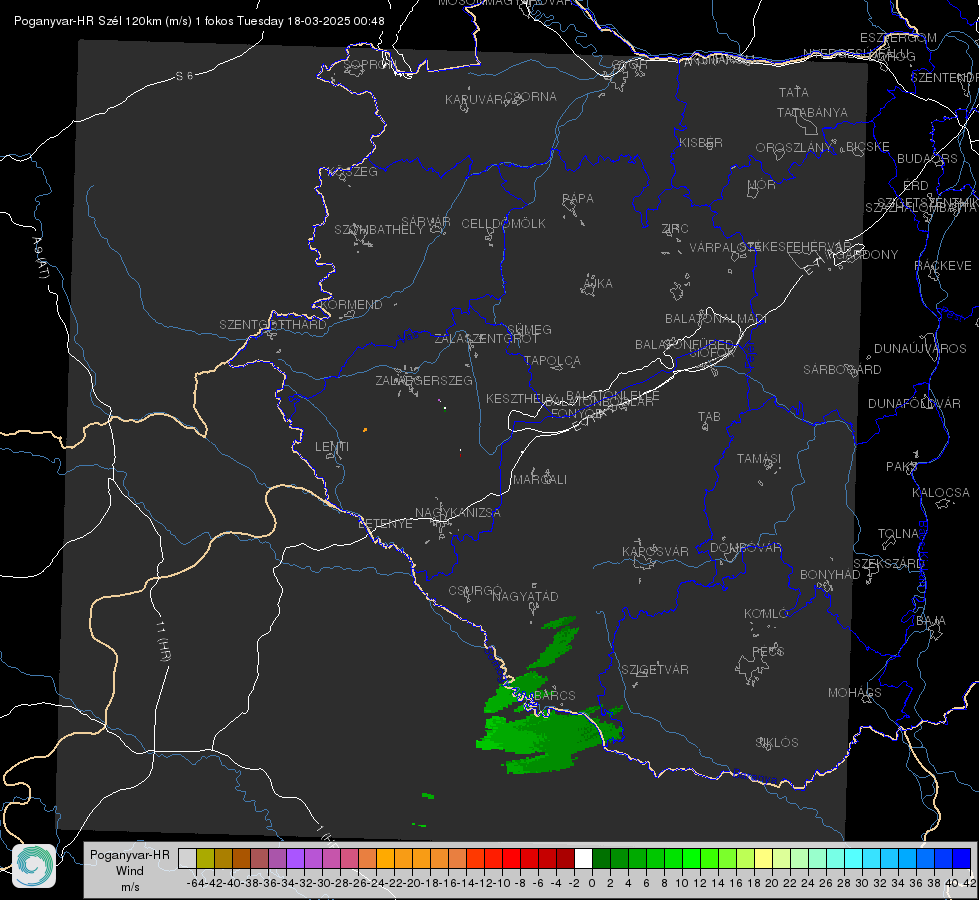The height and width of the screenshot is (900, 979).
Task: Click the small orange echo near Lenti
Action: [365, 430]
